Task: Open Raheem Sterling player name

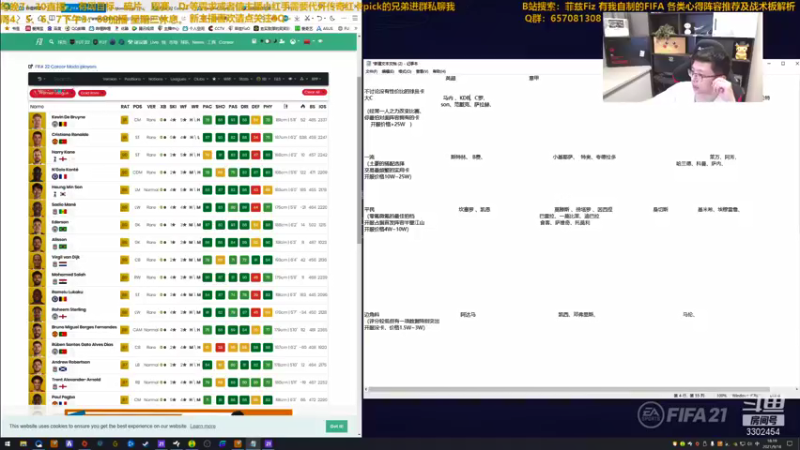Action: point(68,309)
